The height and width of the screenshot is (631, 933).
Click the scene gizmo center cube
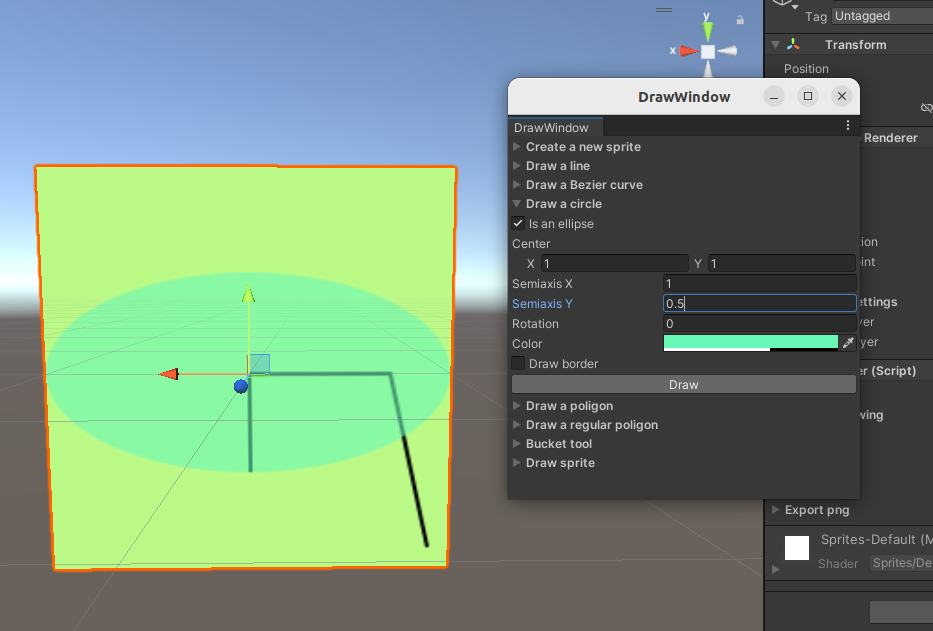click(708, 51)
